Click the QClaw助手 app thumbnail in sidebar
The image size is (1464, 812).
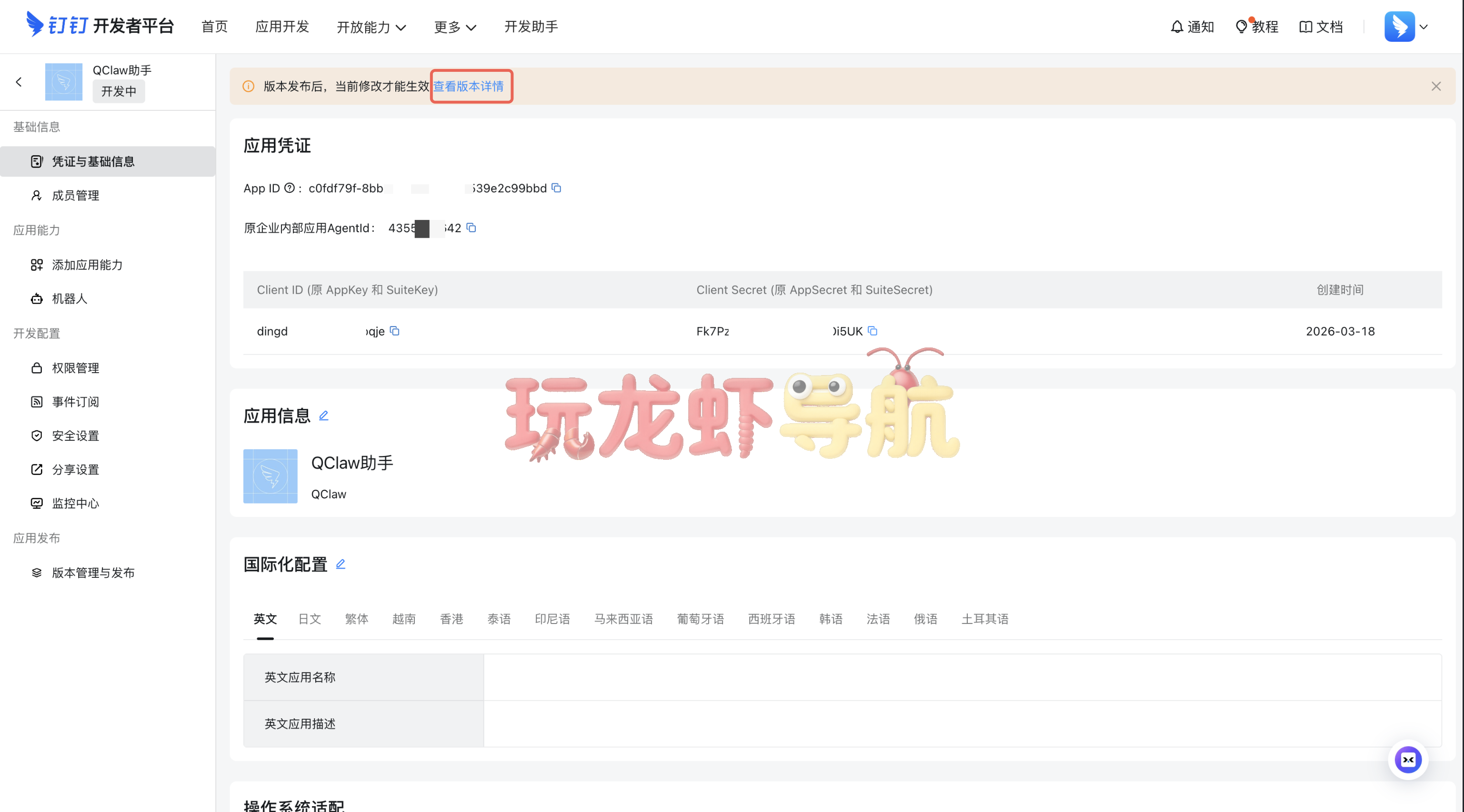coord(64,82)
